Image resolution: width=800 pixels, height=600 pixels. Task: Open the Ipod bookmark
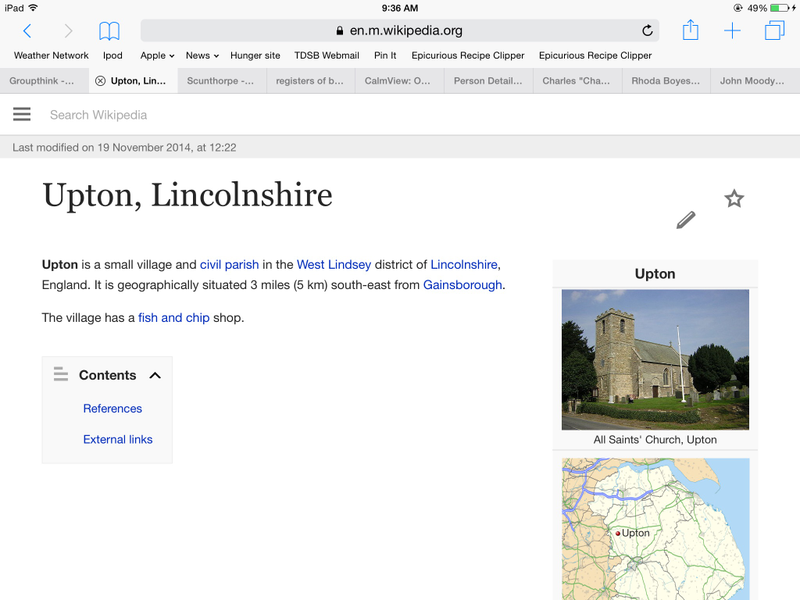coord(112,55)
